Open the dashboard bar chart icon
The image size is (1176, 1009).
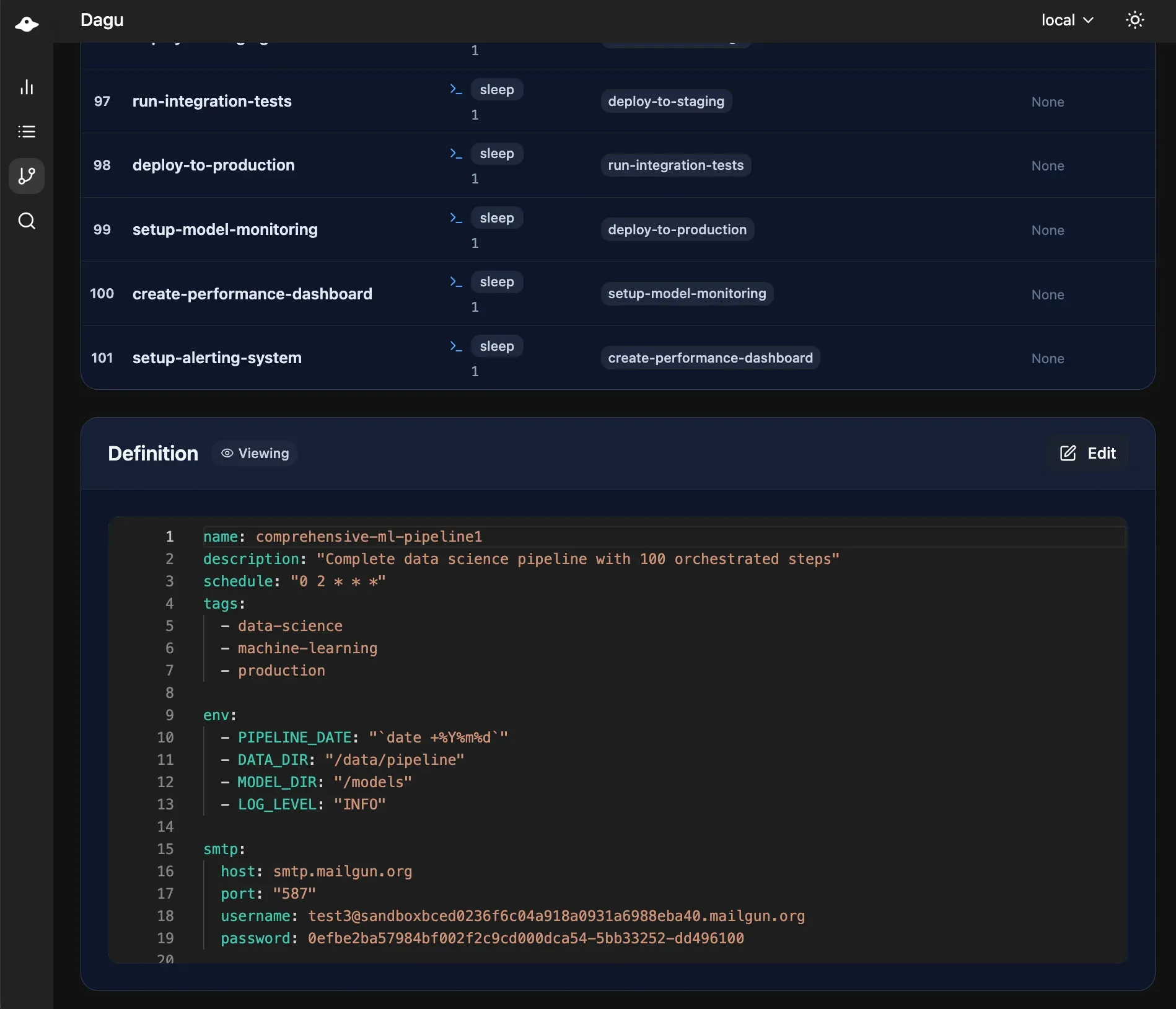27,87
